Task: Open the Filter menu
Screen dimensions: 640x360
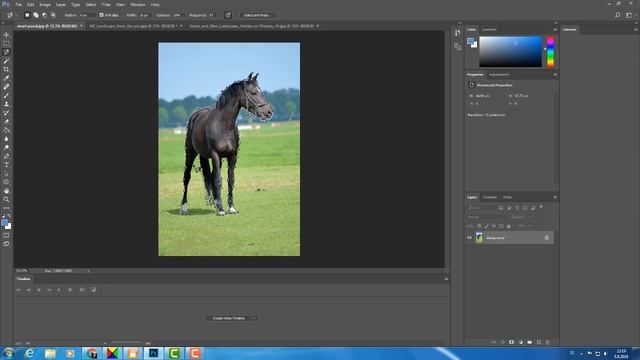Action: click(x=106, y=4)
